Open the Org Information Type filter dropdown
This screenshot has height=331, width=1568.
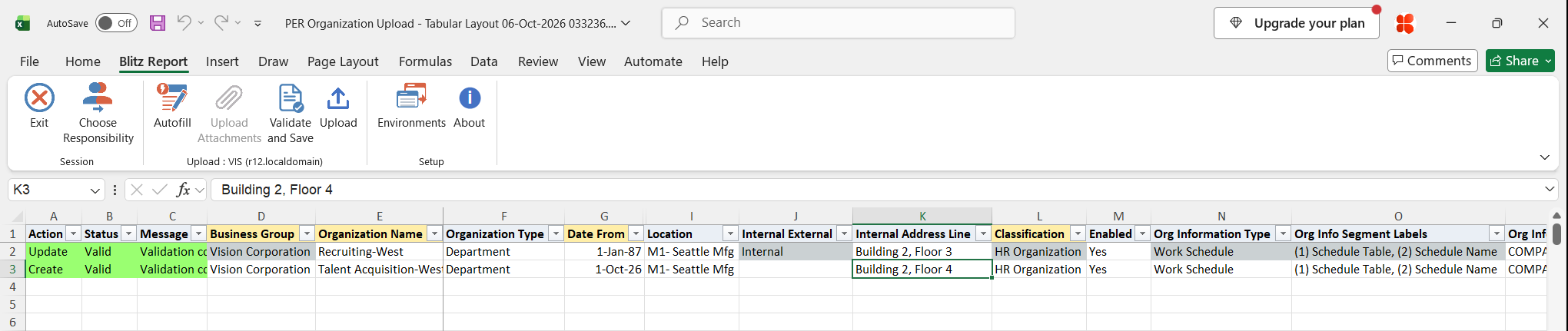[x=1284, y=233]
